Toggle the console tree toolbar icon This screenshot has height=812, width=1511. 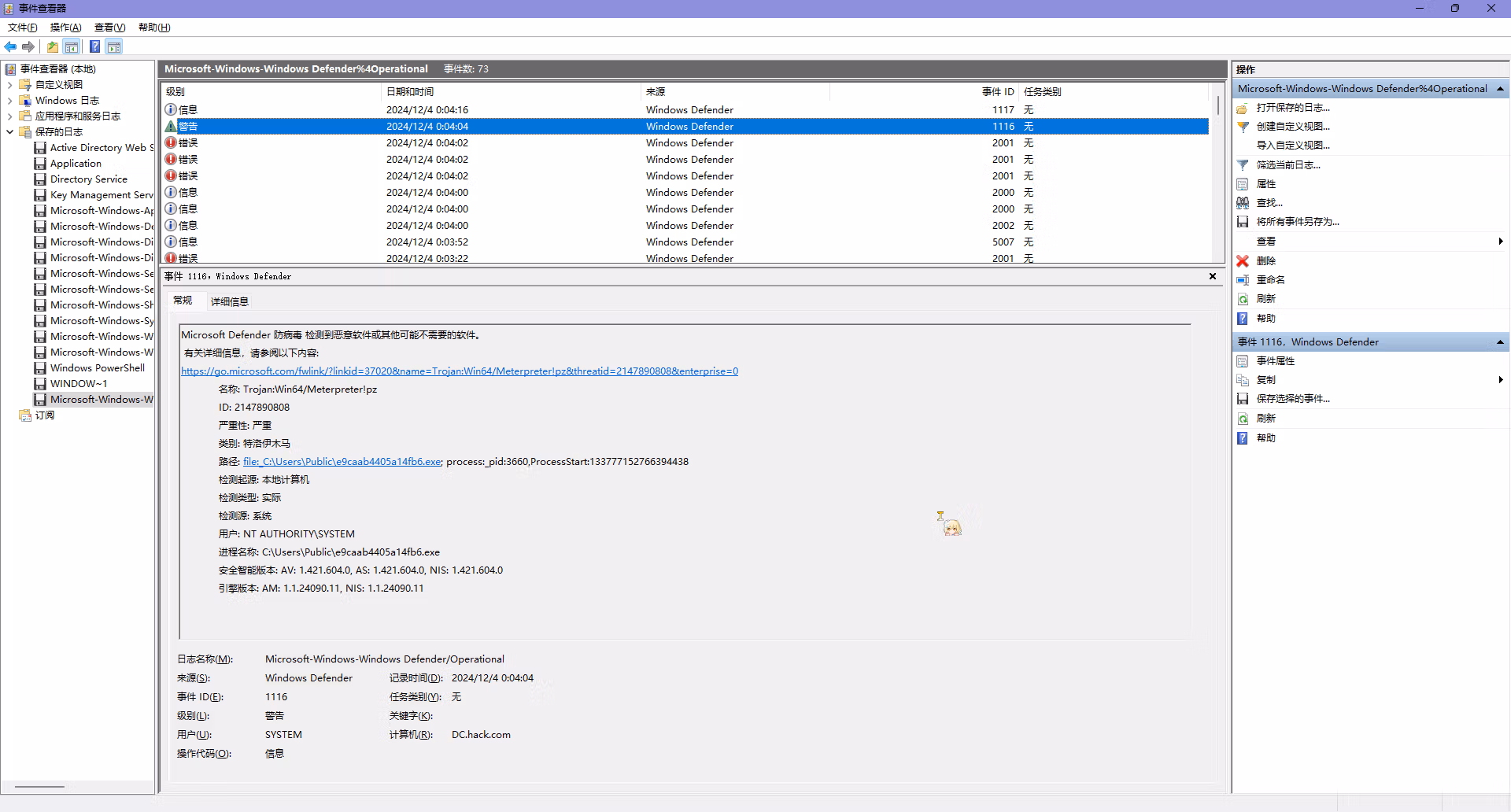pos(72,46)
